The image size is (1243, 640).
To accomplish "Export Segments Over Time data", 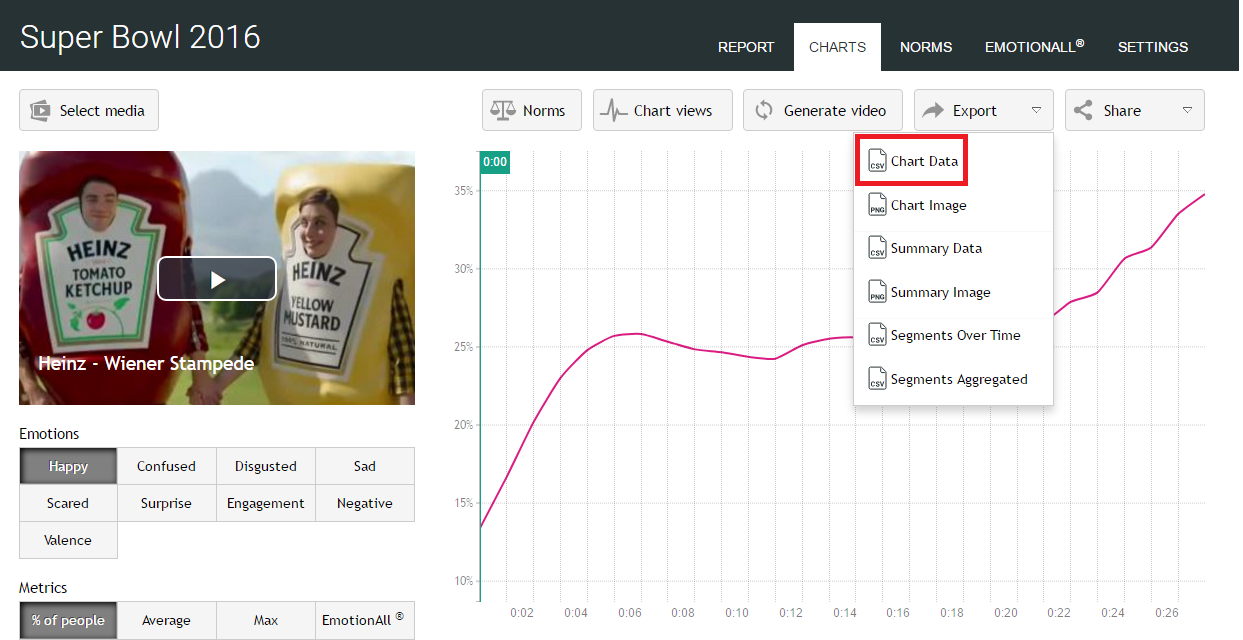I will pyautogui.click(x=953, y=335).
